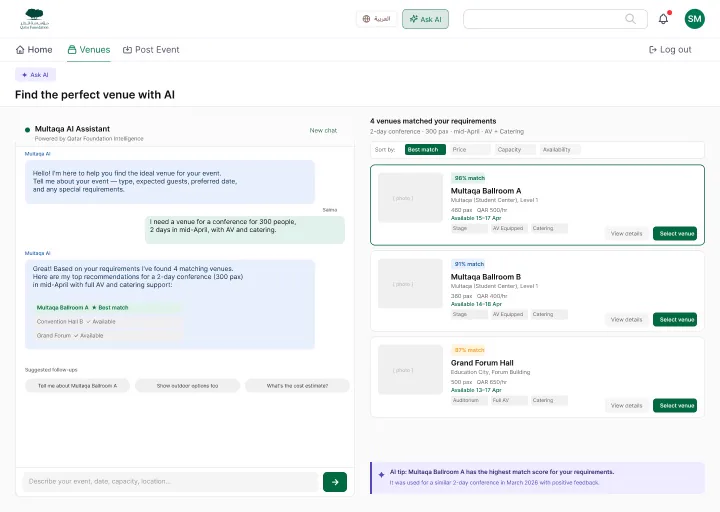Click Multaqa Ballroom B title

coord(486,276)
